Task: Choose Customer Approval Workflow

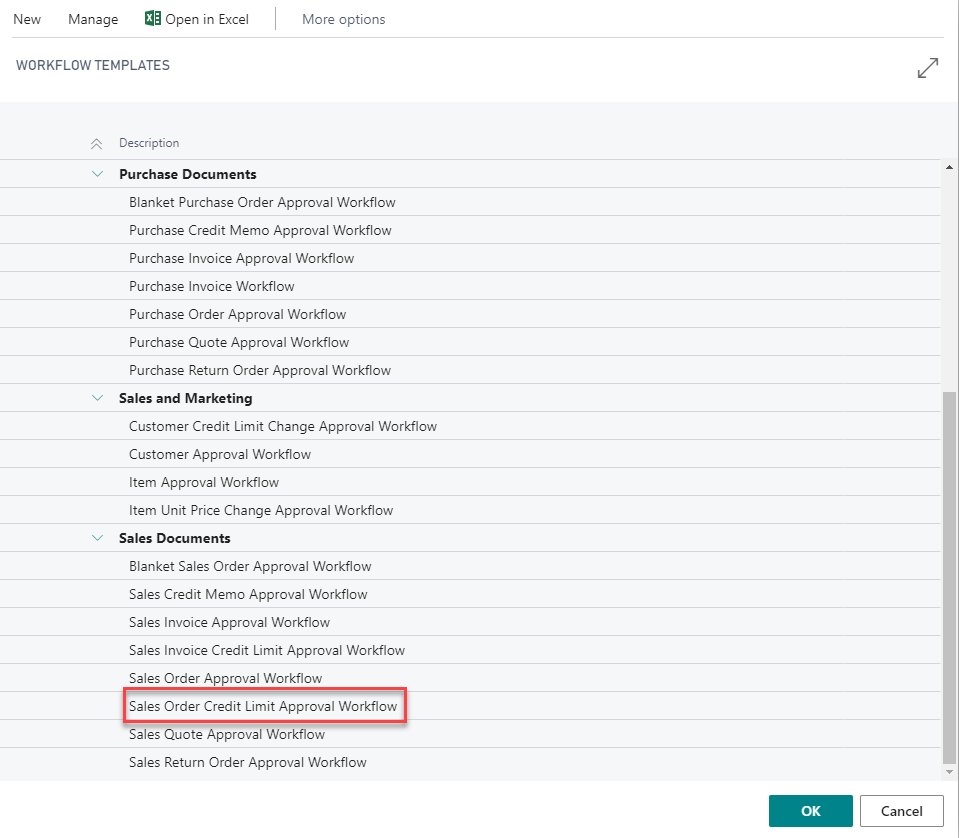Action: click(220, 454)
